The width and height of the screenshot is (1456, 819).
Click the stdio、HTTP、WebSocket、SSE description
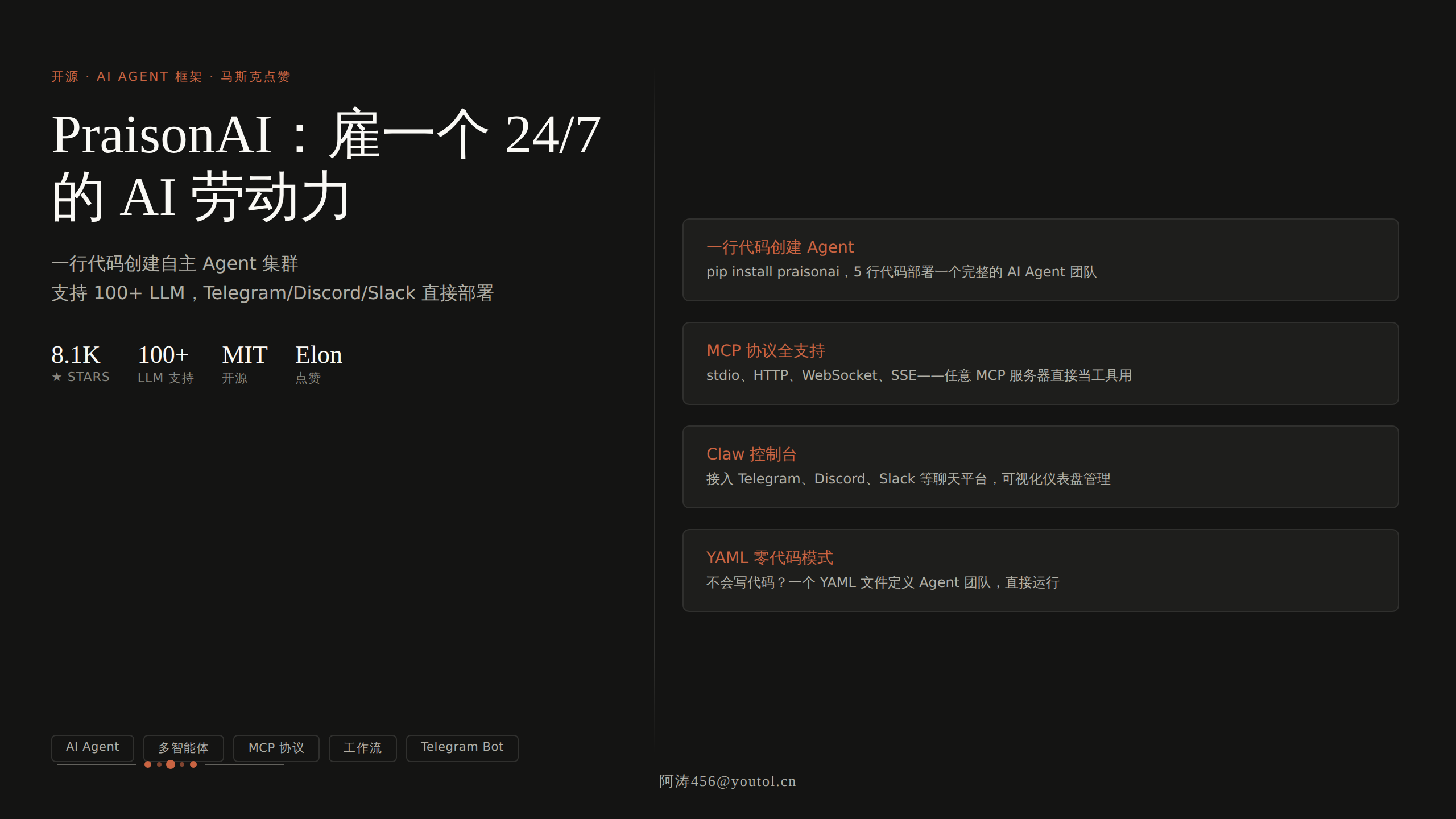click(x=919, y=375)
